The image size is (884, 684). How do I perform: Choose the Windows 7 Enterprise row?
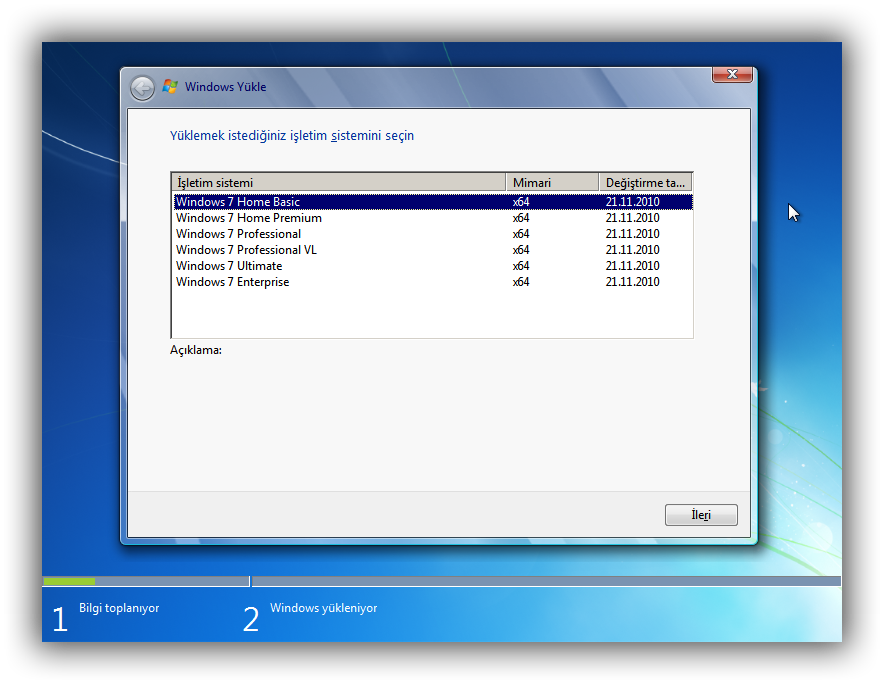[232, 282]
